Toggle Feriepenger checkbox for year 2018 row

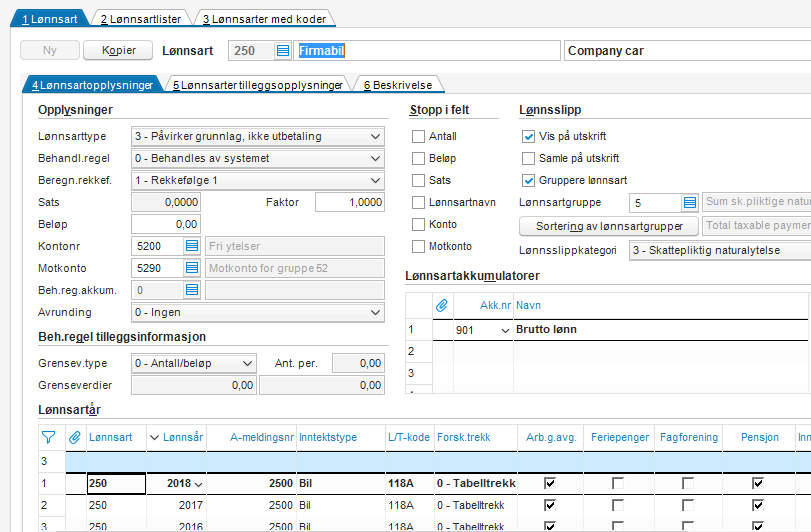(x=618, y=483)
